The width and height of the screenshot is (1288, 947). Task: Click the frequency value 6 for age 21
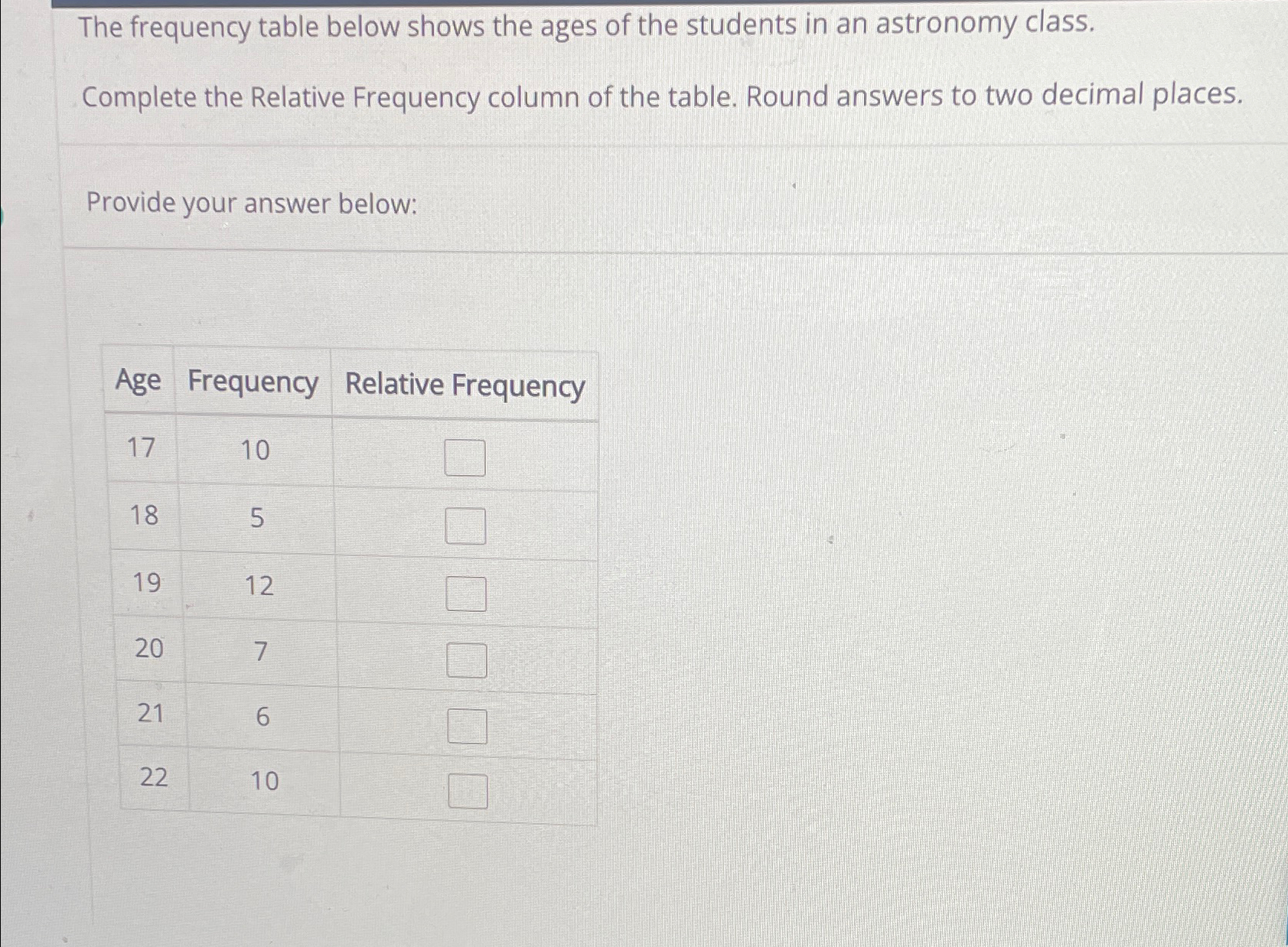(x=262, y=716)
